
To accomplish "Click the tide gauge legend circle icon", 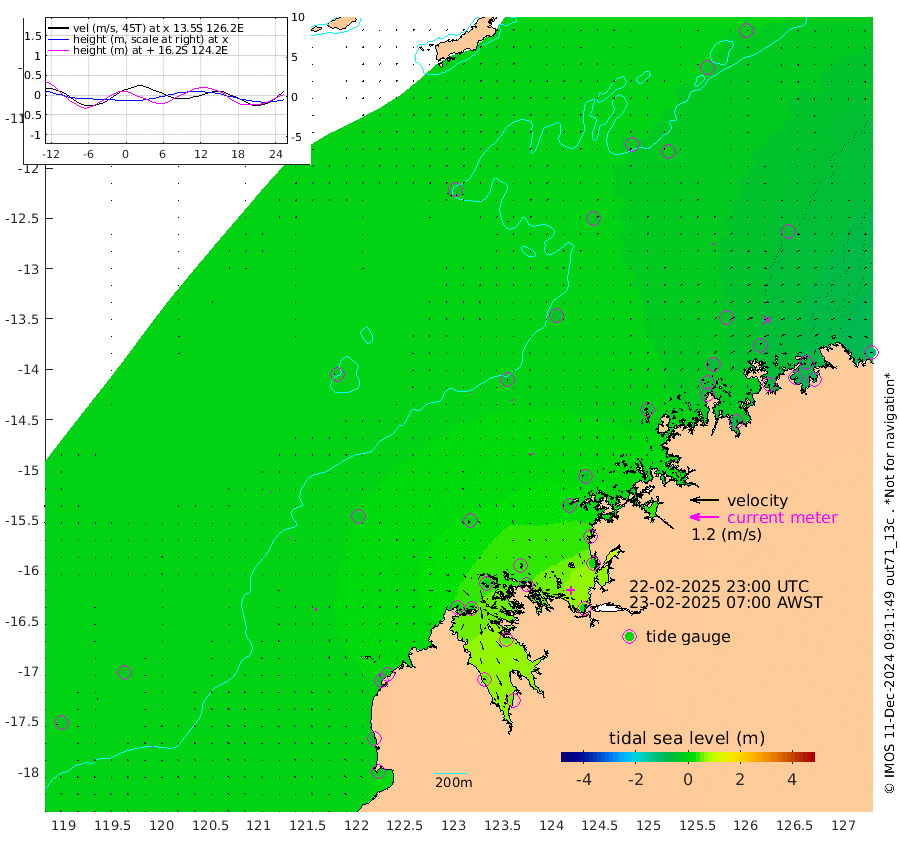I will (x=630, y=637).
